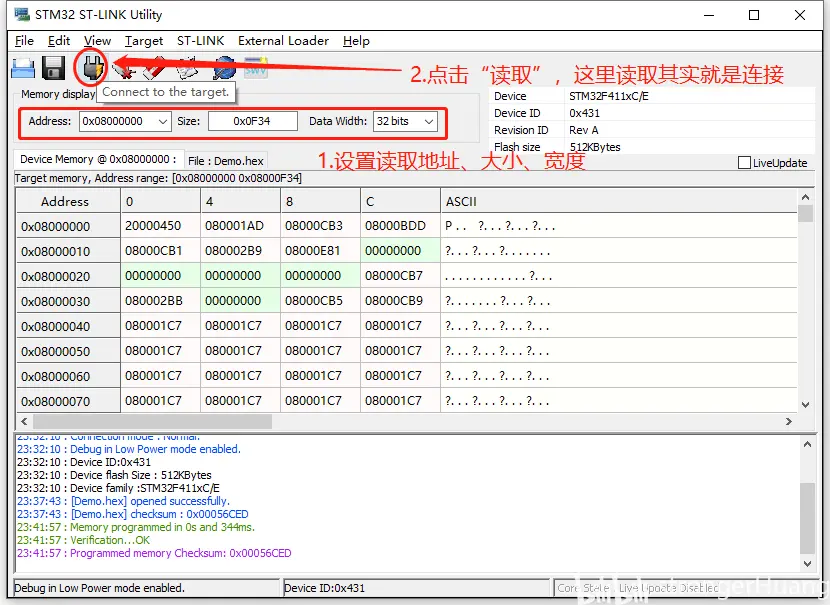The width and height of the screenshot is (830, 605).
Task: Click the Full chip erase icon
Action: (x=154, y=68)
